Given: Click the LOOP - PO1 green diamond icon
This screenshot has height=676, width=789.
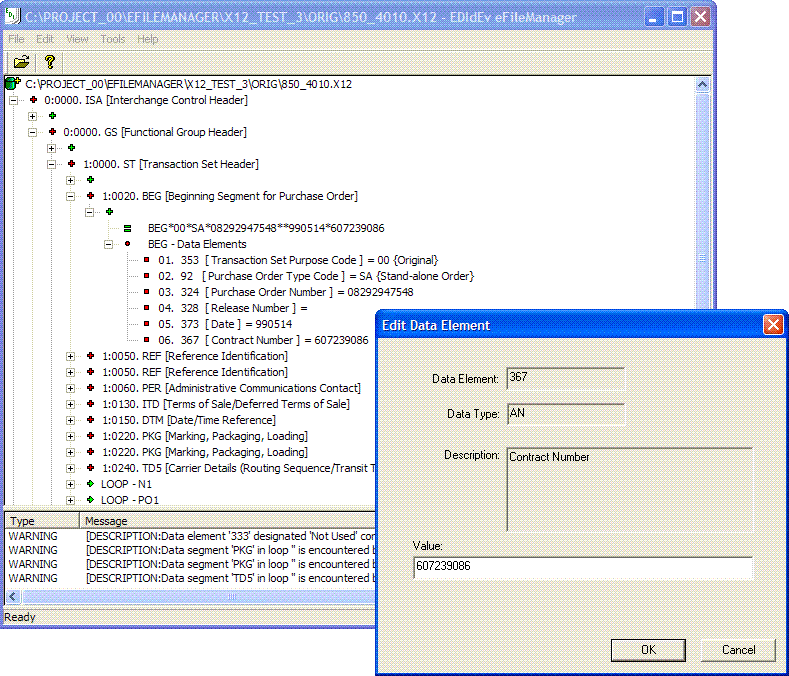Looking at the screenshot, I should click(90, 500).
